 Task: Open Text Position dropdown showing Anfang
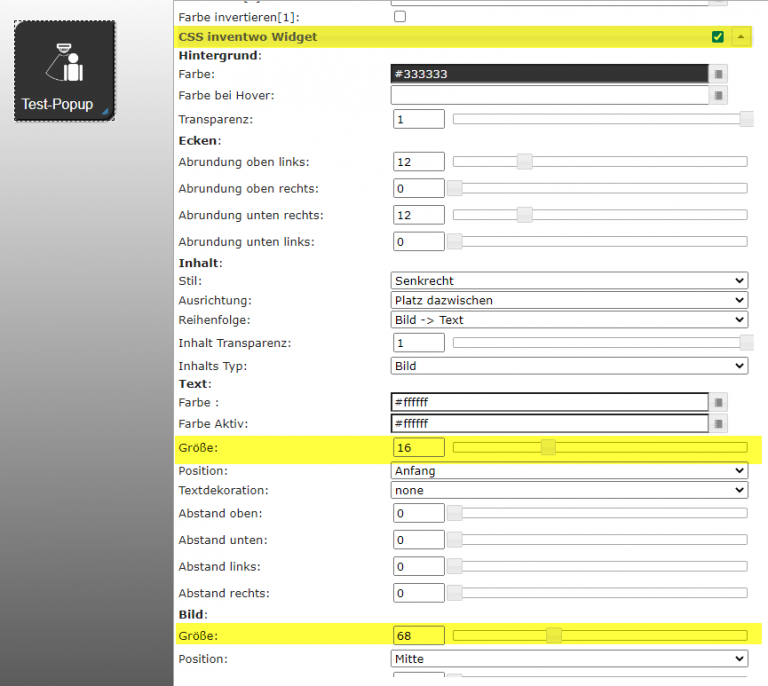[x=568, y=470]
